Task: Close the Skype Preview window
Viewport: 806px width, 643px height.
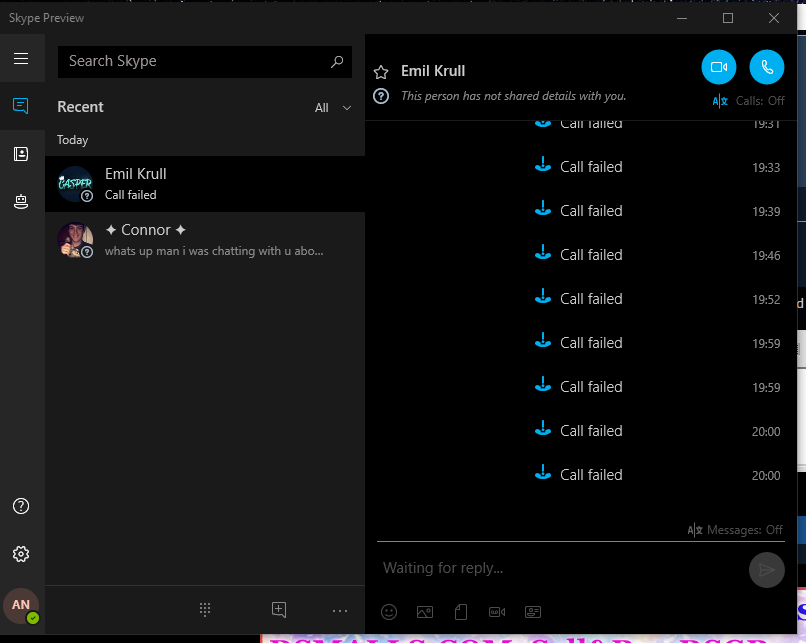Action: (x=774, y=18)
